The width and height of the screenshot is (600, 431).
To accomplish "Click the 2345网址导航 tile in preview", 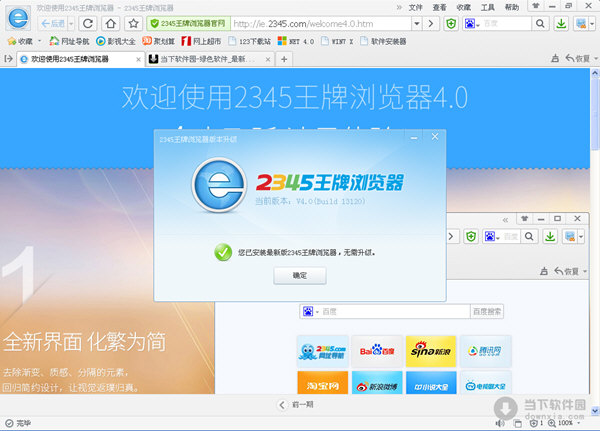I will (323, 351).
